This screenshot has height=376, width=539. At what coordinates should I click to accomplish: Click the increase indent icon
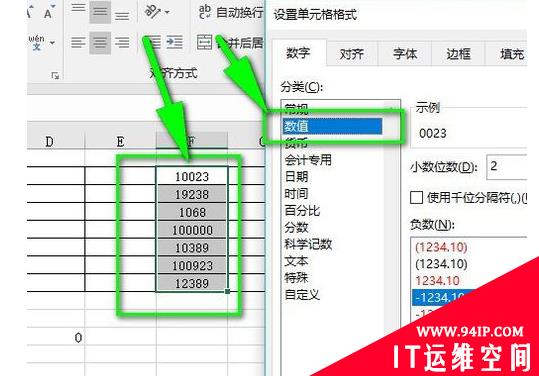click(175, 42)
